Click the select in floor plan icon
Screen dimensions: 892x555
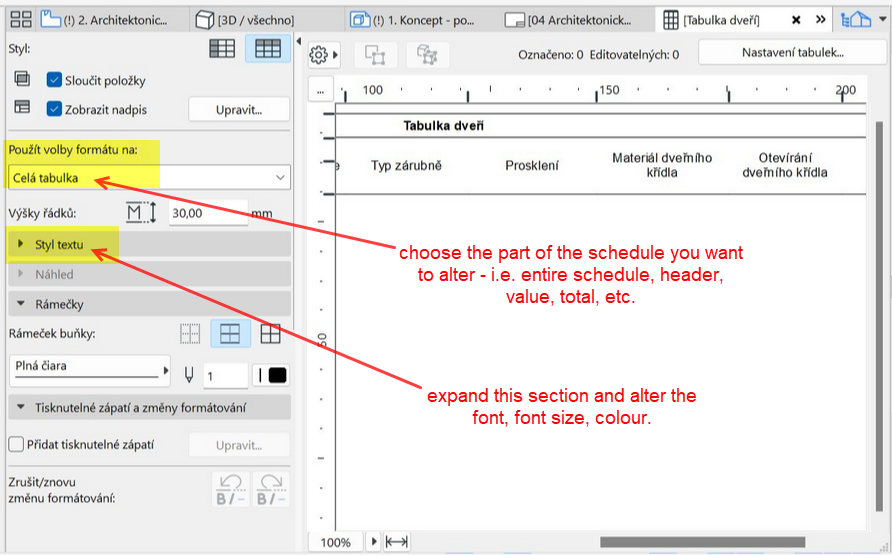[x=375, y=55]
